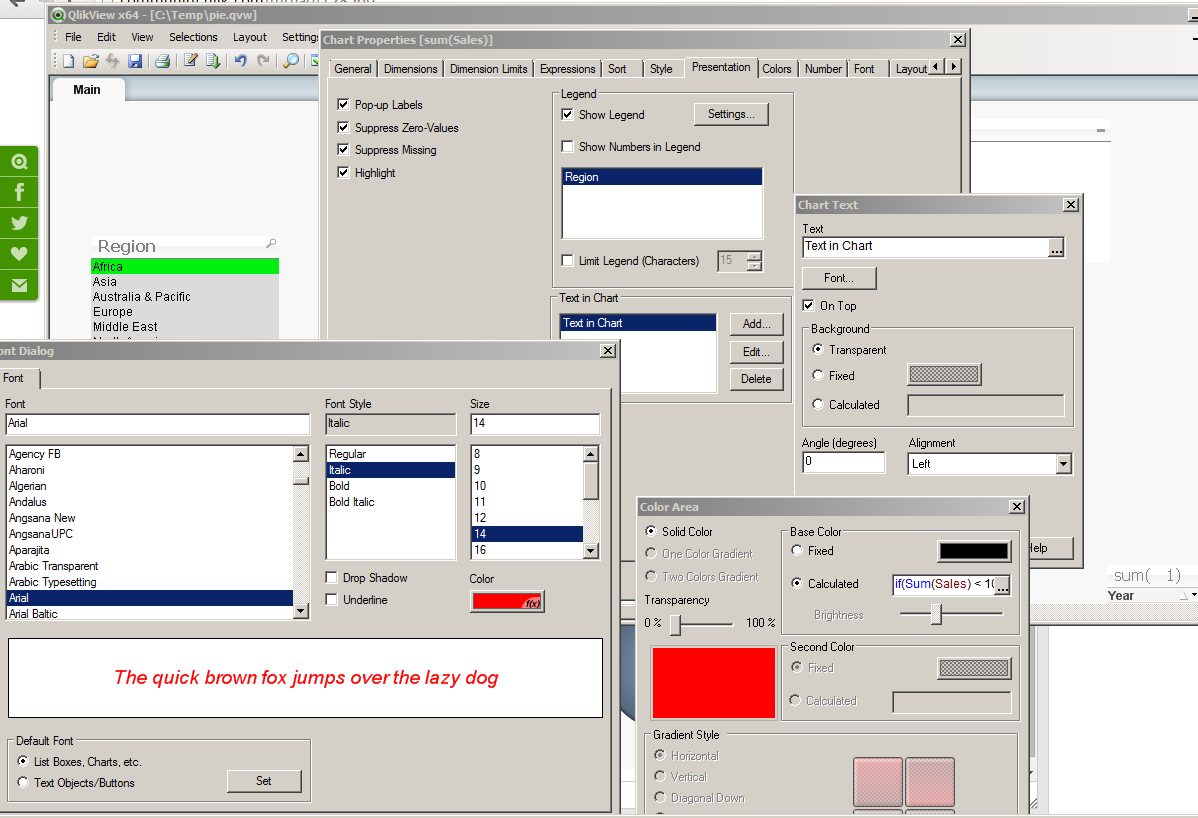Click the Set default font button
1198x818 pixels.
coord(264,781)
